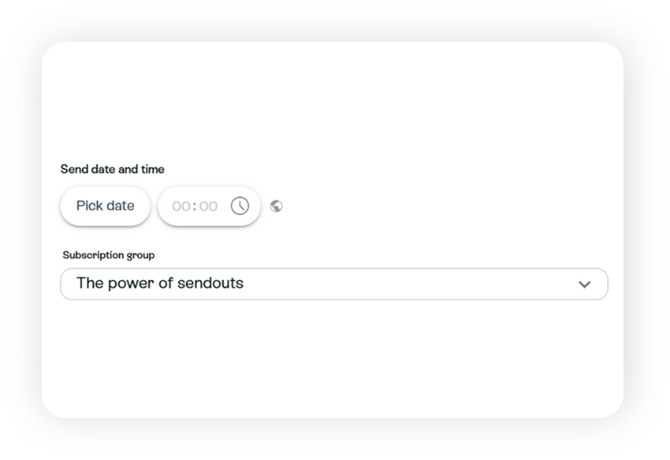Image resolution: width=670 pixels, height=460 pixels.
Task: Select the hours value in time field
Action: (181, 206)
